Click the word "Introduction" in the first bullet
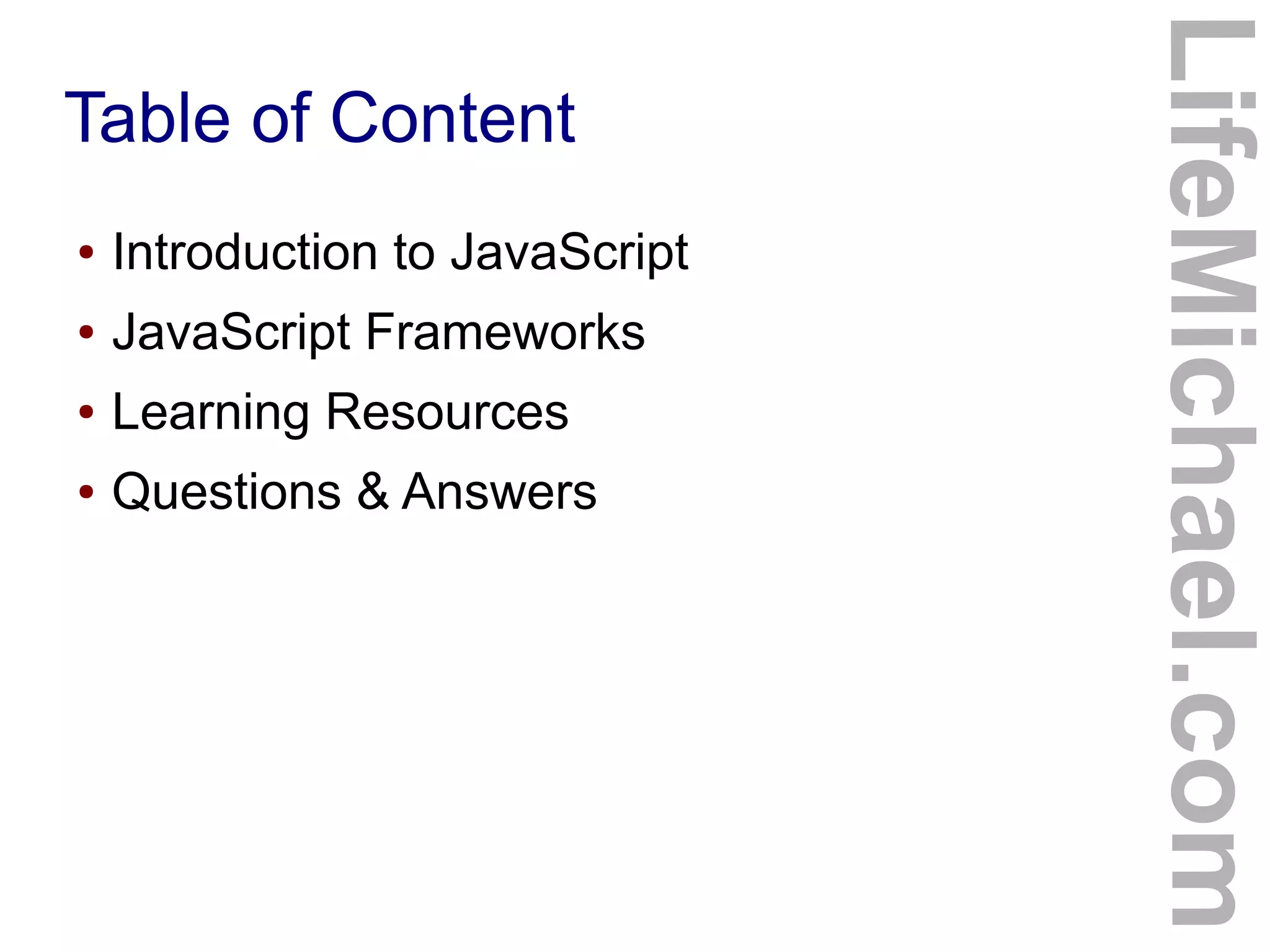The width and height of the screenshot is (1270, 952). (x=245, y=252)
